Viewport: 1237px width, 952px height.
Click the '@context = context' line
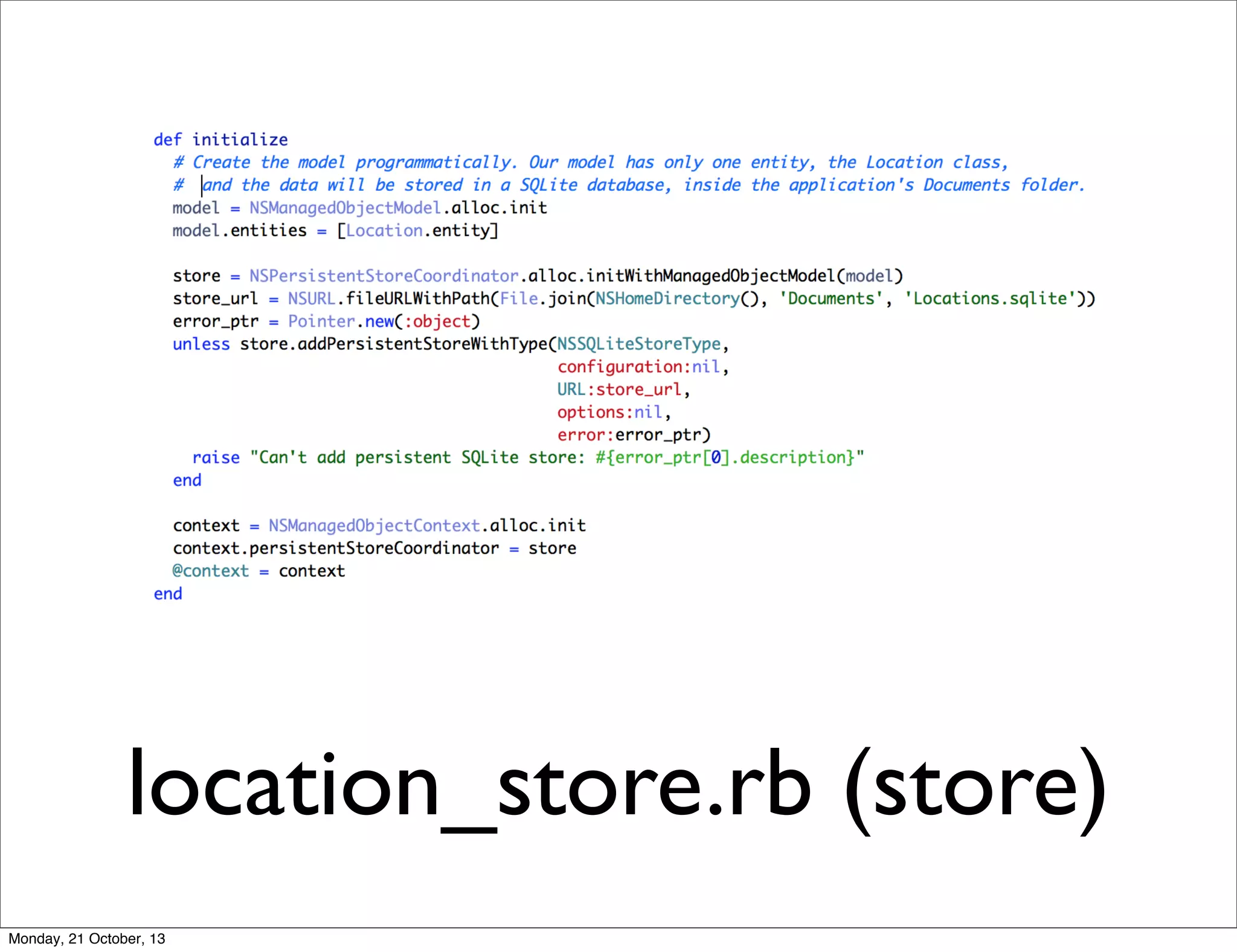click(259, 571)
